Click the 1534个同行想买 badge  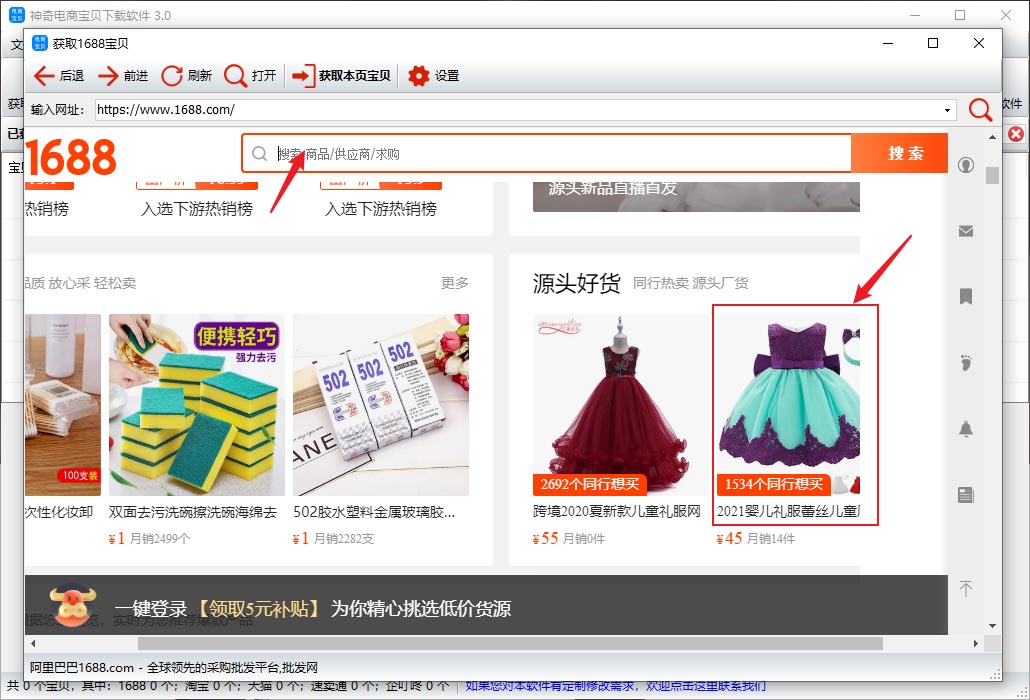774,485
